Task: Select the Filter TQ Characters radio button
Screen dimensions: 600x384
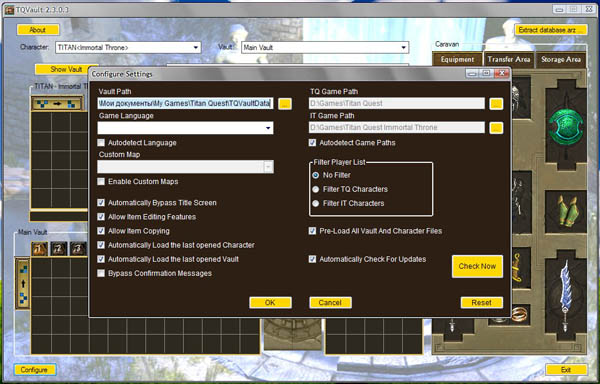Action: (316, 189)
